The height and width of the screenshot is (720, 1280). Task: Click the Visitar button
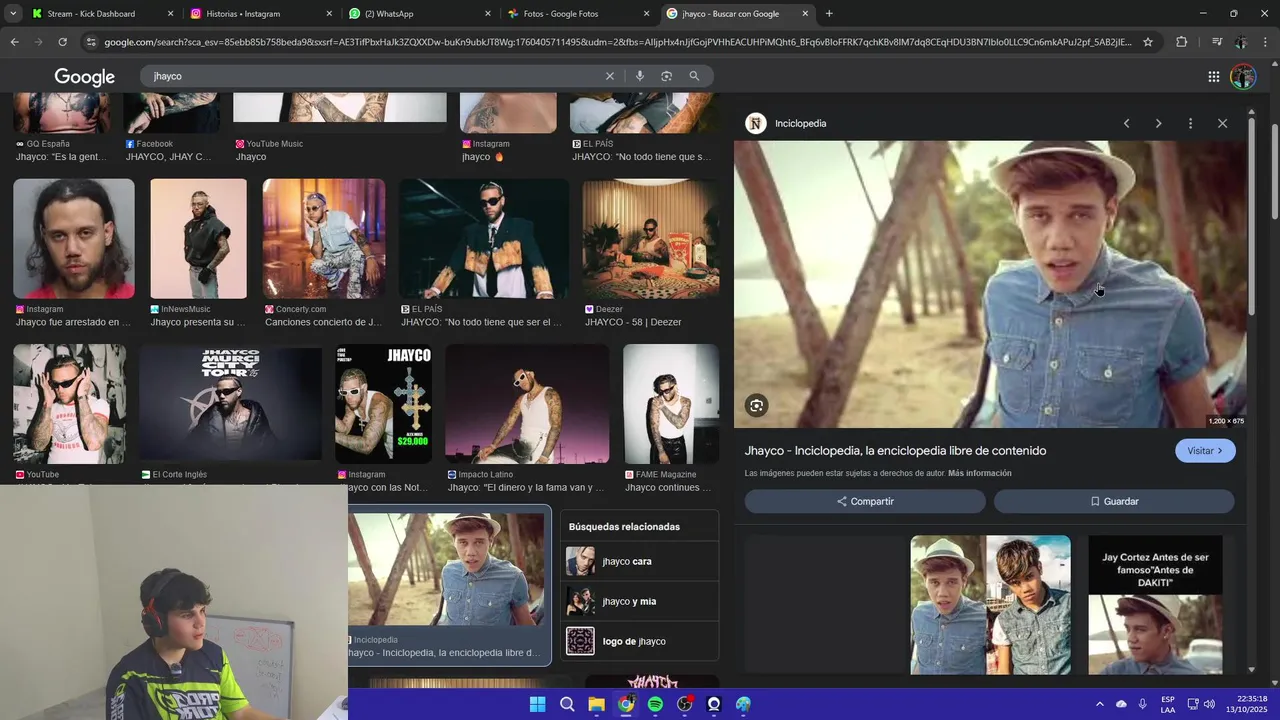pos(1205,451)
